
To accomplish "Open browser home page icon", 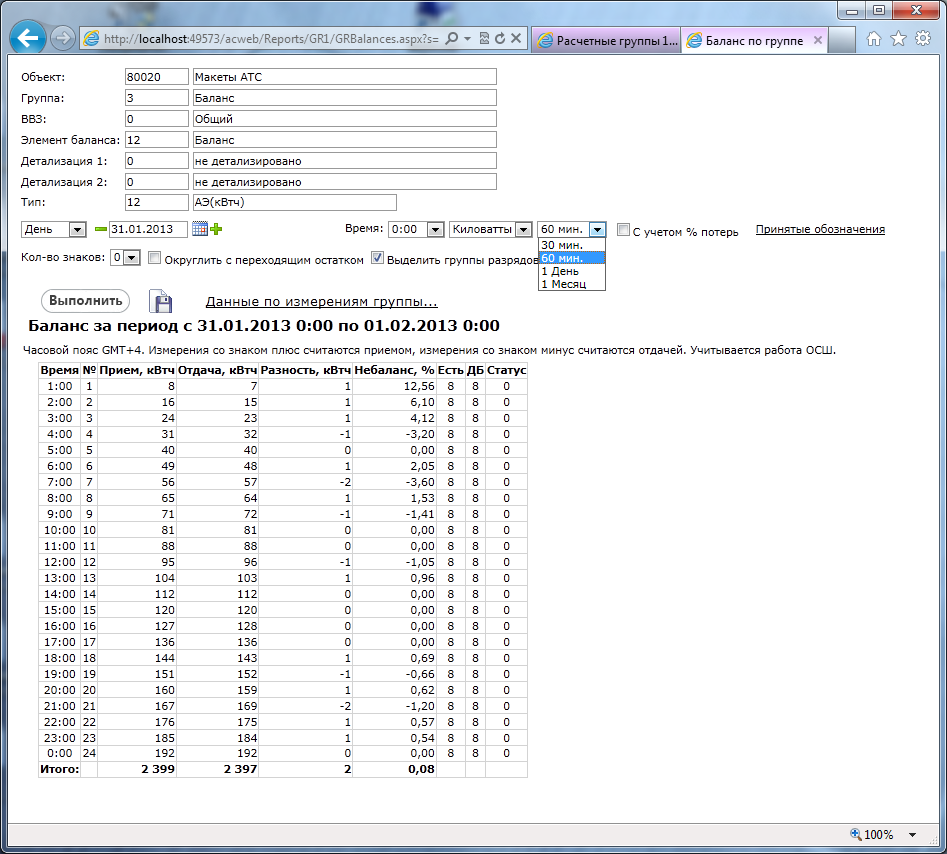I will pyautogui.click(x=874, y=39).
